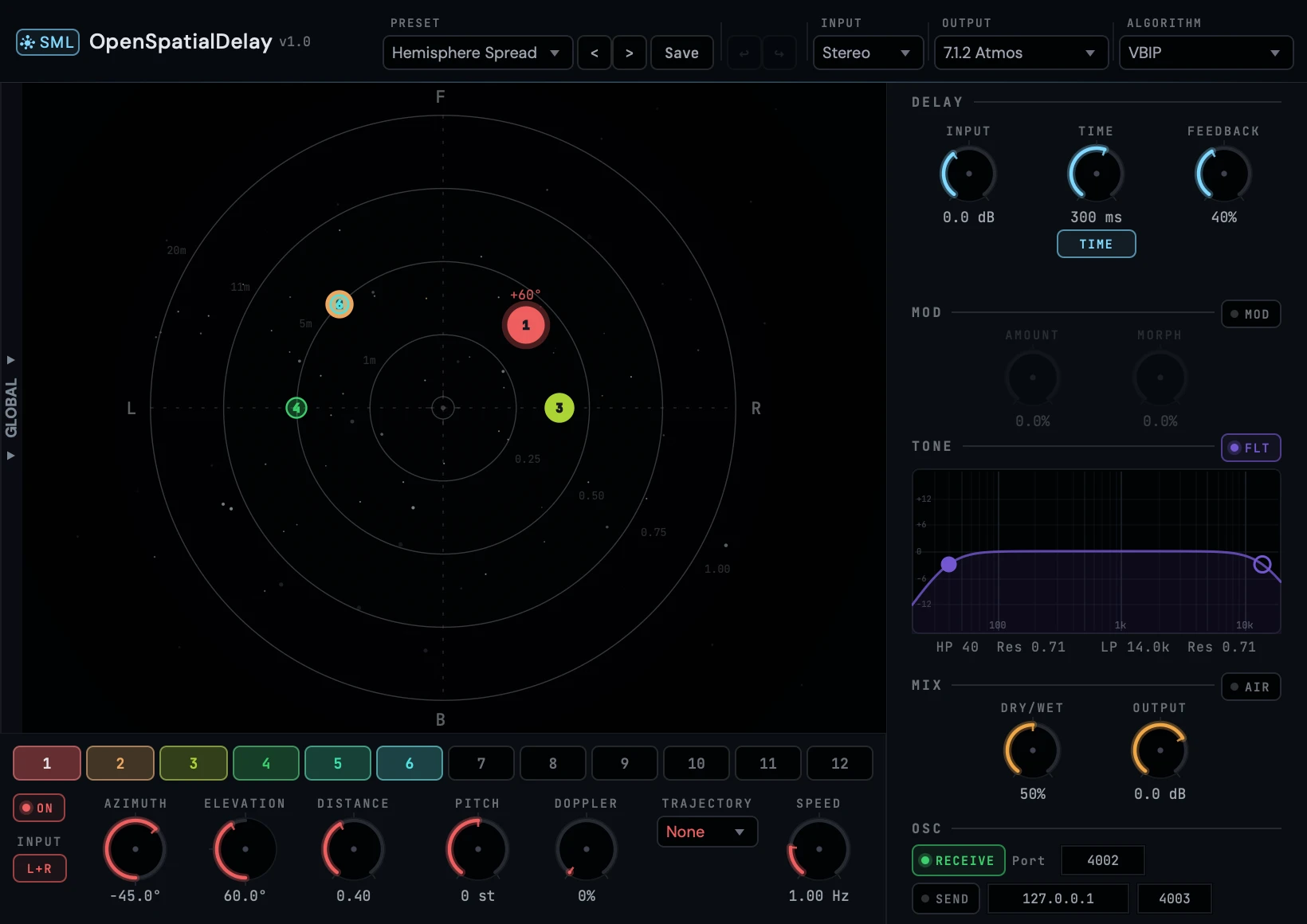Select delay tap tab 7
This screenshot has width=1307, height=924.
coord(481,763)
